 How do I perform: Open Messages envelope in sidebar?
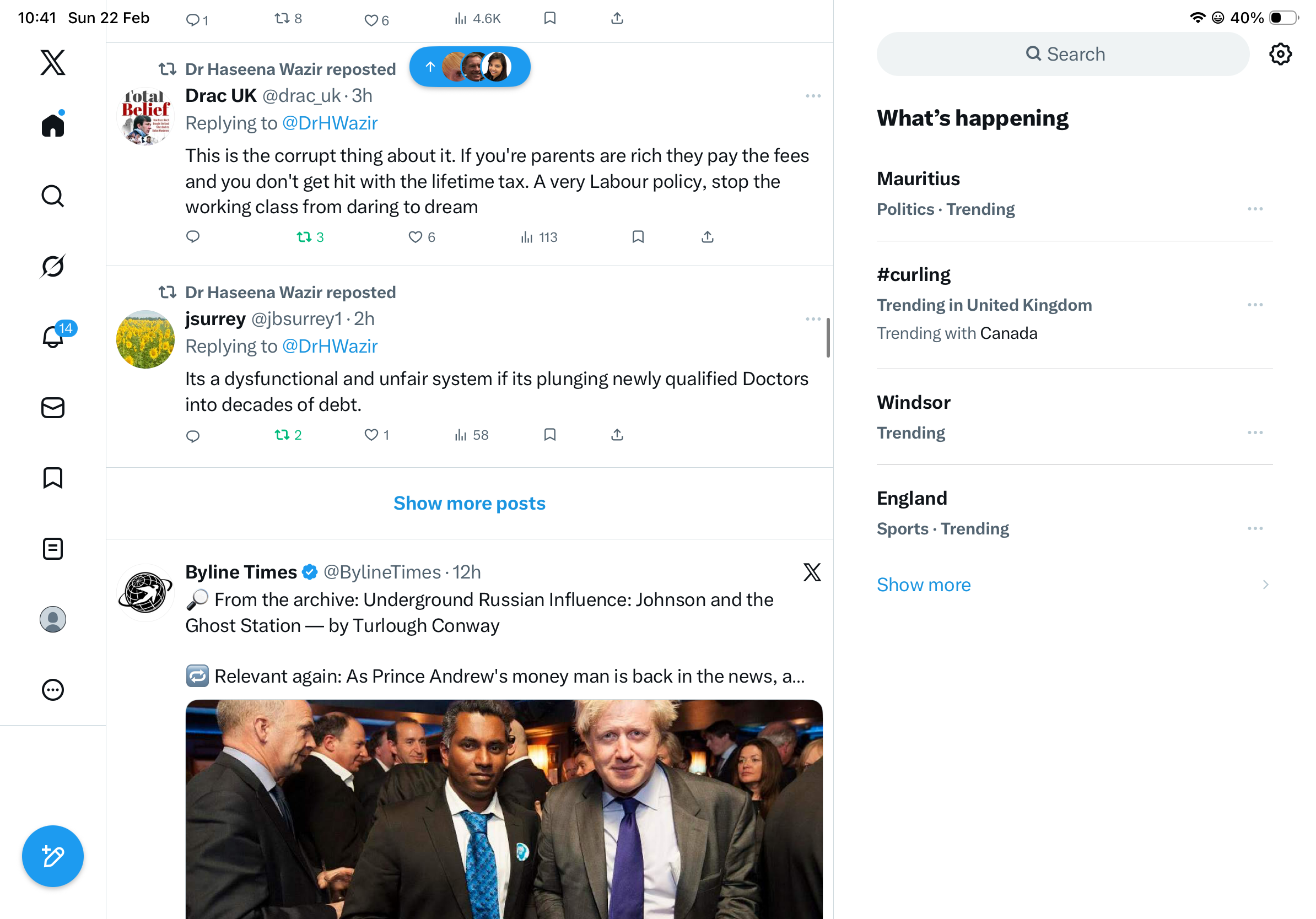[53, 408]
